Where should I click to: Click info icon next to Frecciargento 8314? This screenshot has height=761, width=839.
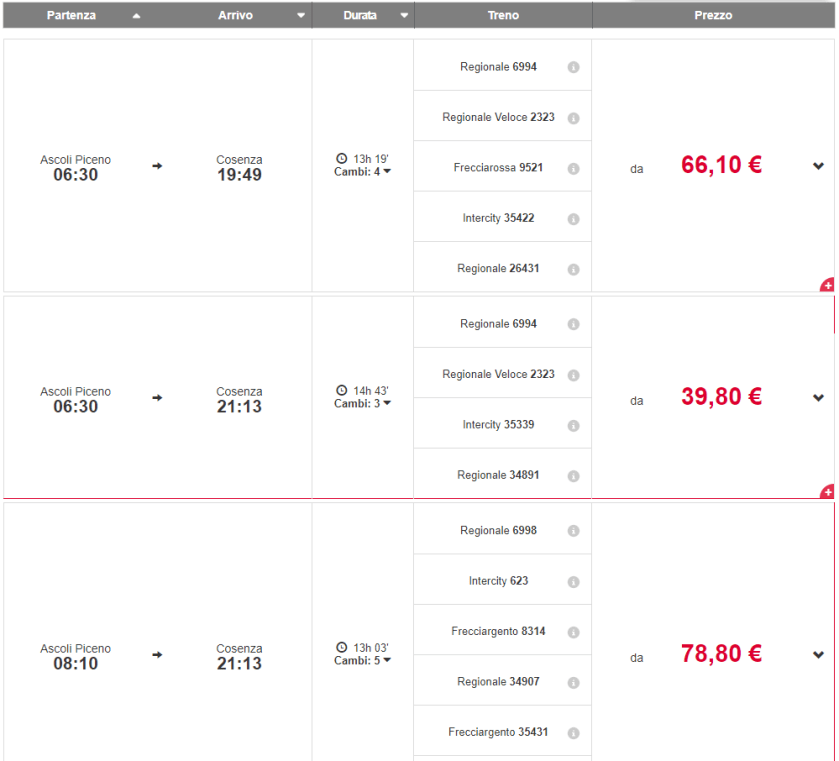(x=573, y=632)
